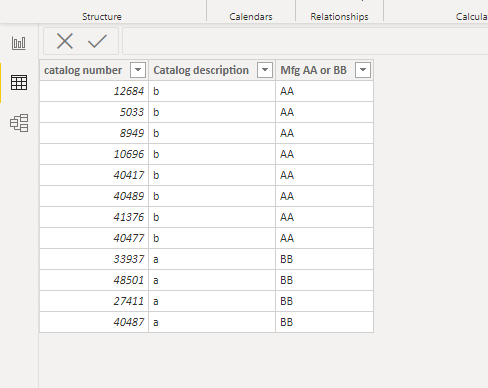Select cell with catalog number 12684
This screenshot has height=388, width=488.
[x=94, y=91]
